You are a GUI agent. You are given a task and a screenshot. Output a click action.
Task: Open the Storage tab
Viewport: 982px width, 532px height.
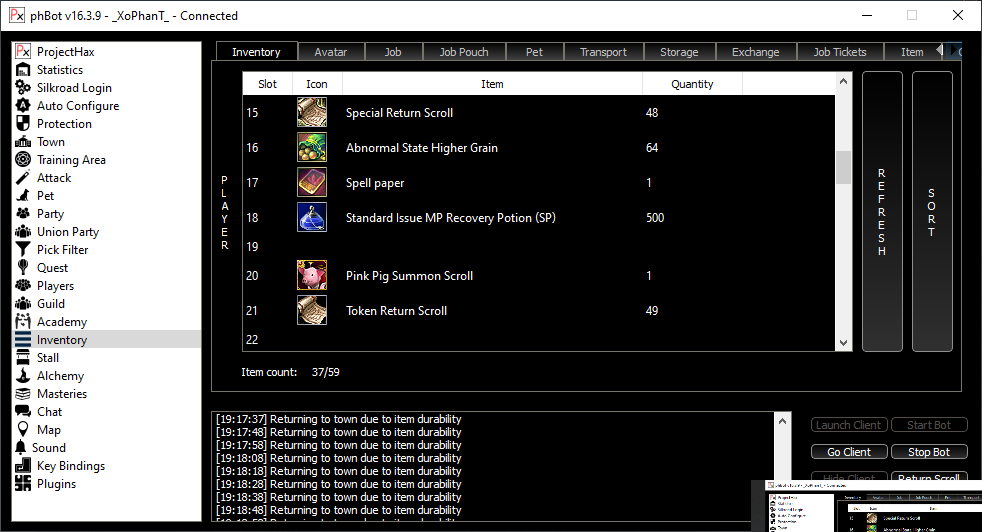tap(679, 52)
